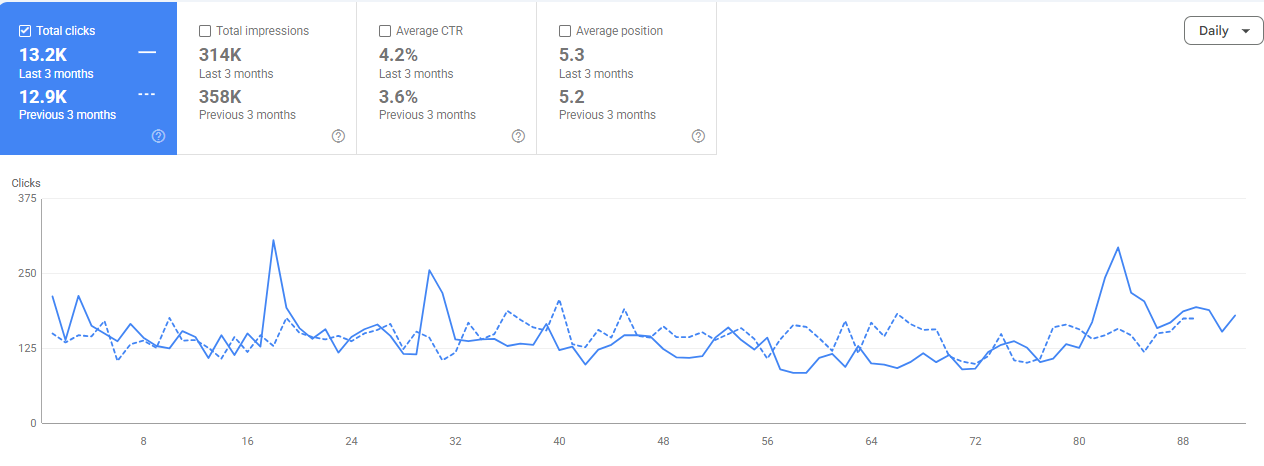Click the Daily dropdown arrow
The height and width of the screenshot is (466, 1264).
click(1245, 31)
